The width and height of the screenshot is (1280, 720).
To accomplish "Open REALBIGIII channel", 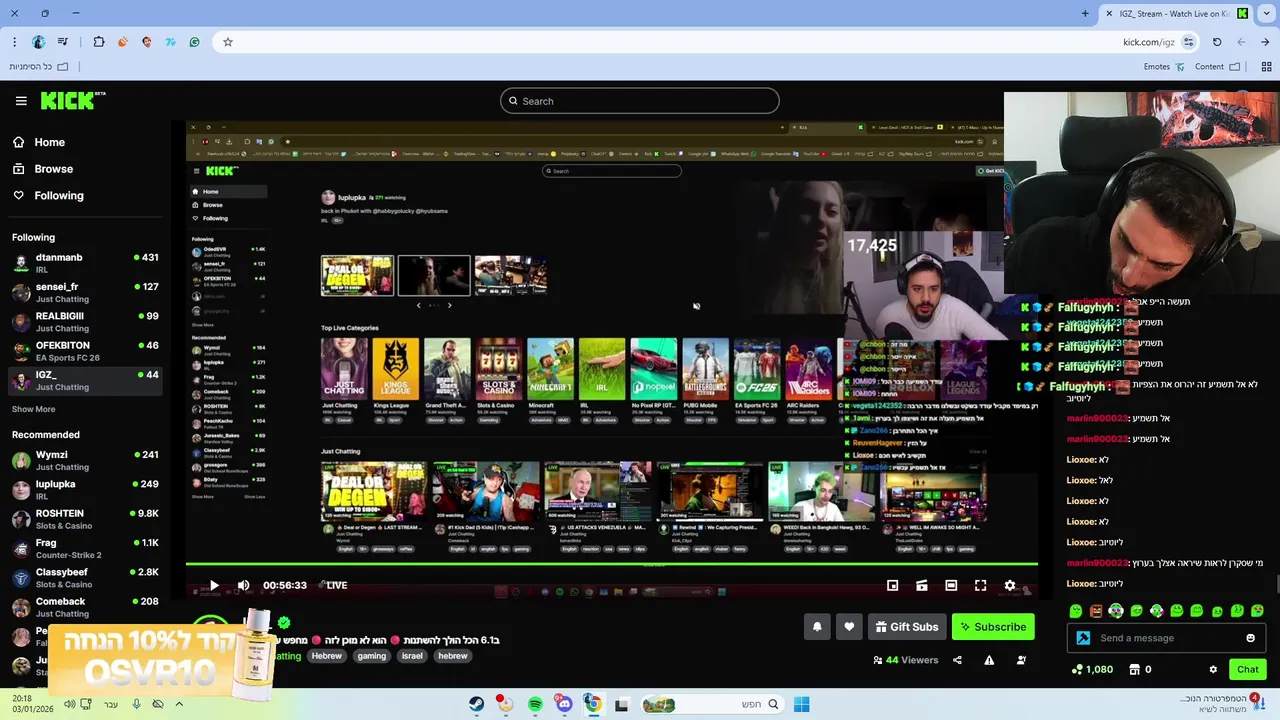I will (84, 321).
